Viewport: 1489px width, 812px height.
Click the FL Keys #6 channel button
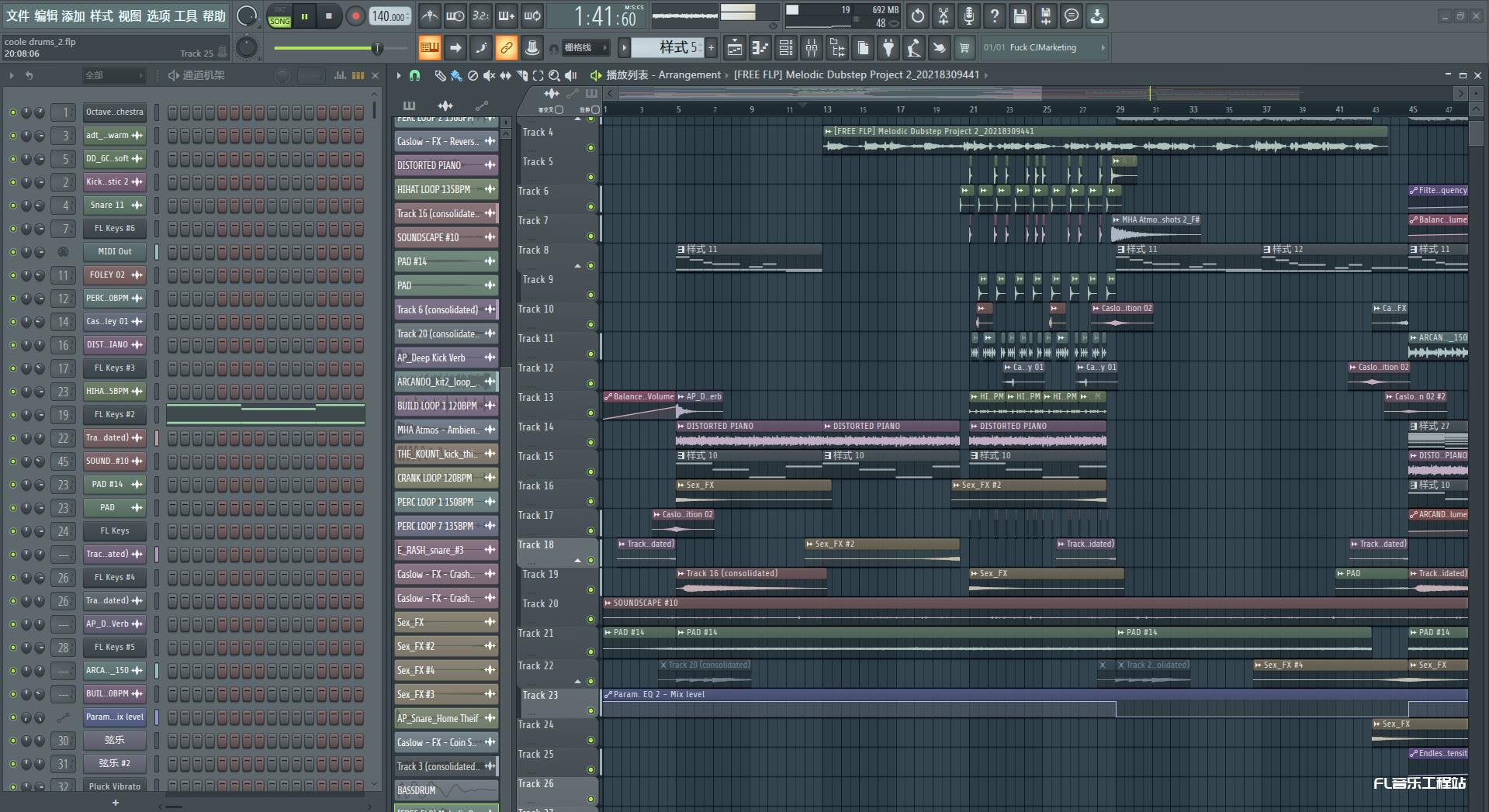click(115, 229)
